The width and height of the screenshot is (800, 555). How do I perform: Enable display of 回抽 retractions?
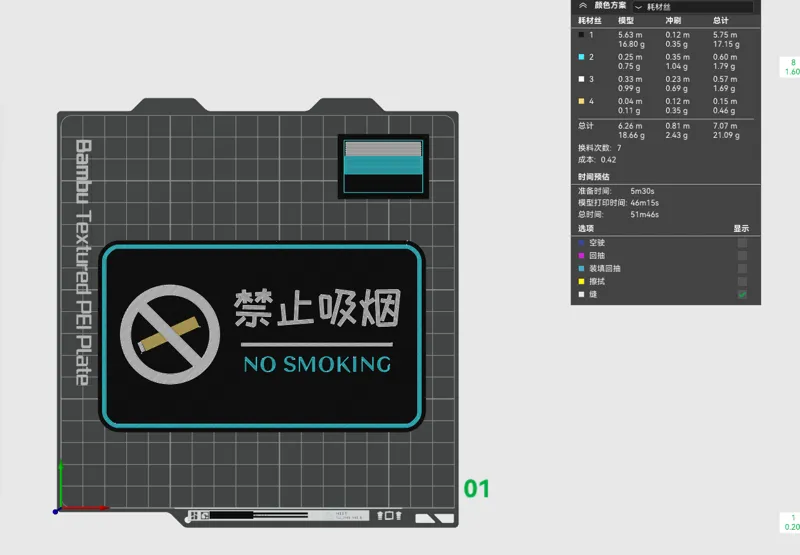(742, 256)
